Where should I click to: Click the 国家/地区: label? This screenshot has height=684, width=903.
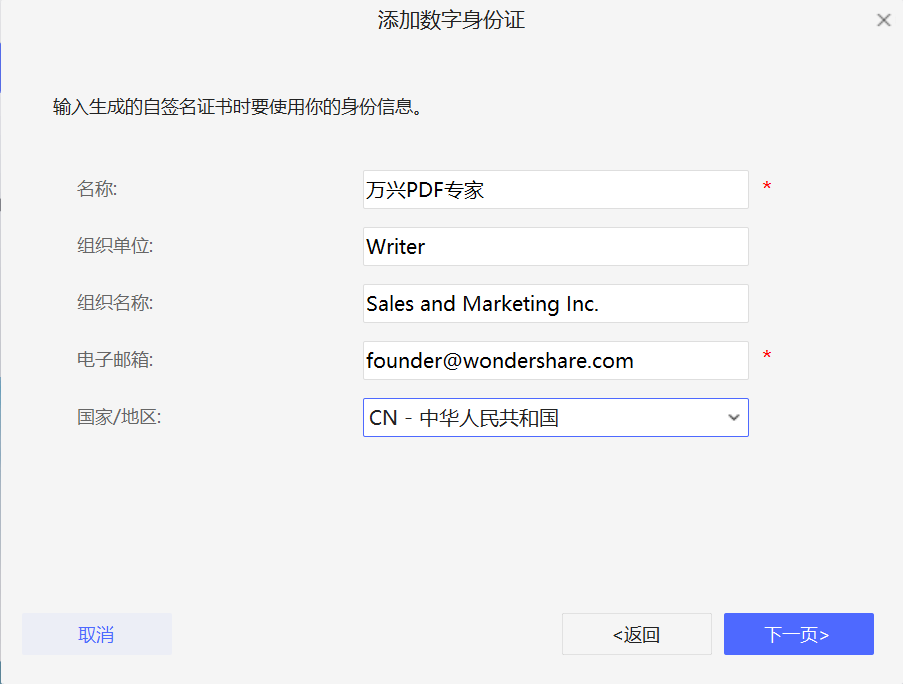119,417
